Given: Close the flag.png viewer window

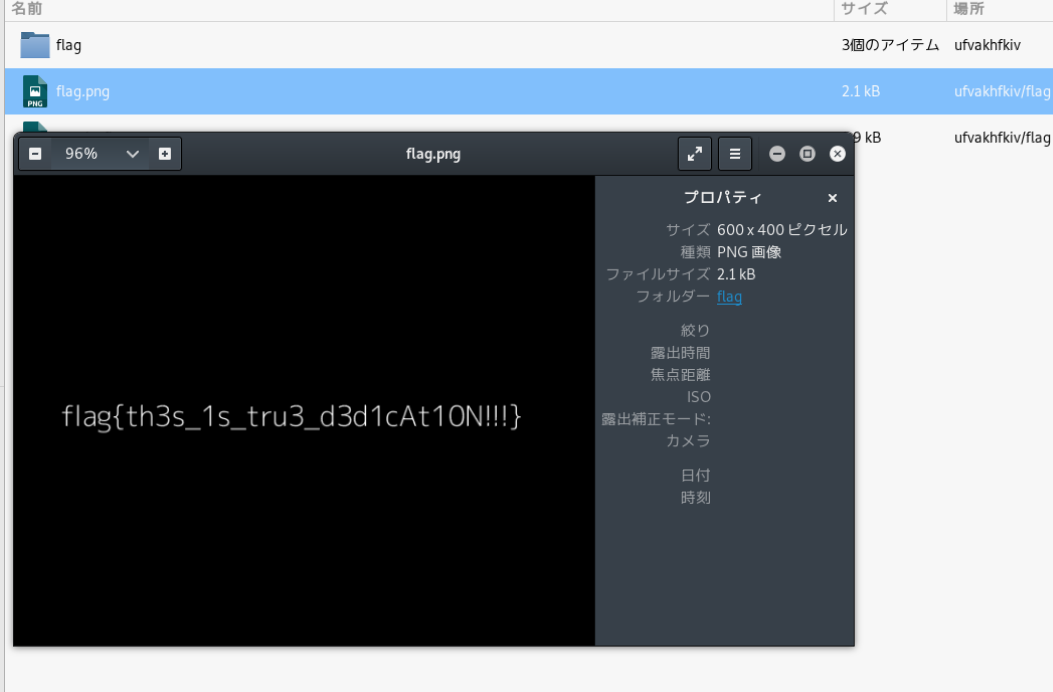Looking at the screenshot, I should [x=837, y=154].
